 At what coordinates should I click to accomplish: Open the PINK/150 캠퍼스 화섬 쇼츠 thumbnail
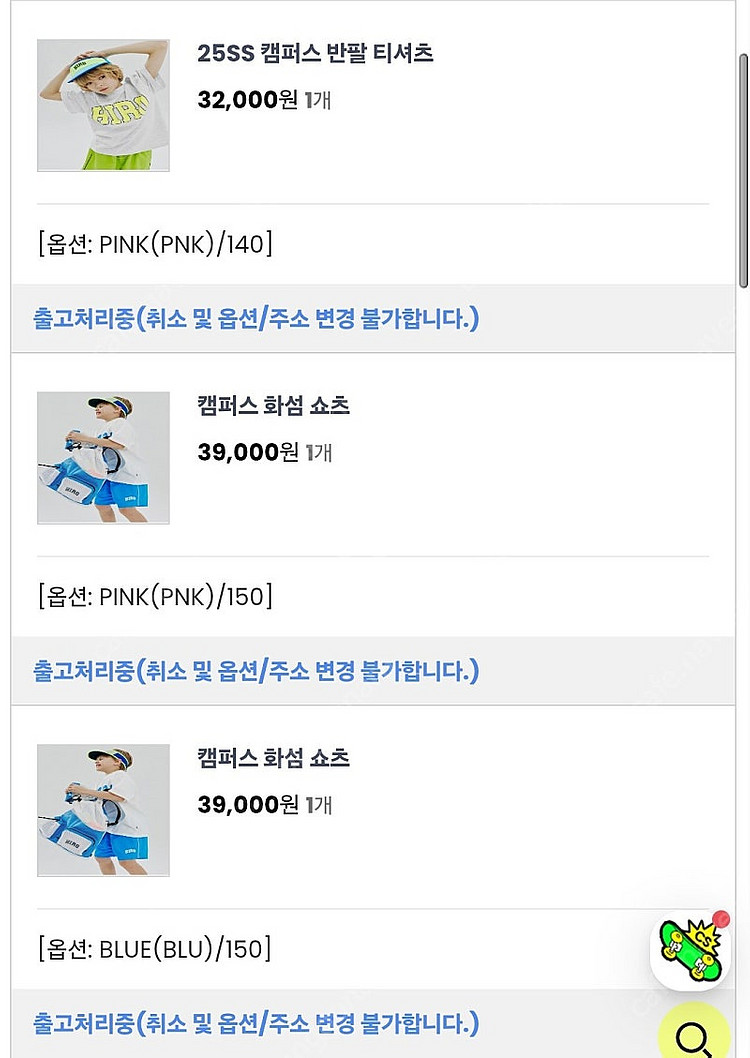[103, 458]
